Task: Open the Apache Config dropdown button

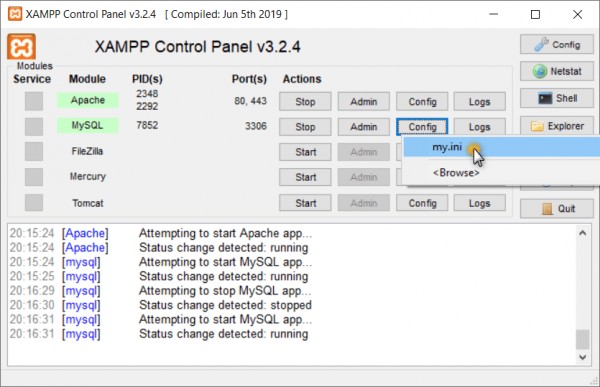Action: (422, 101)
